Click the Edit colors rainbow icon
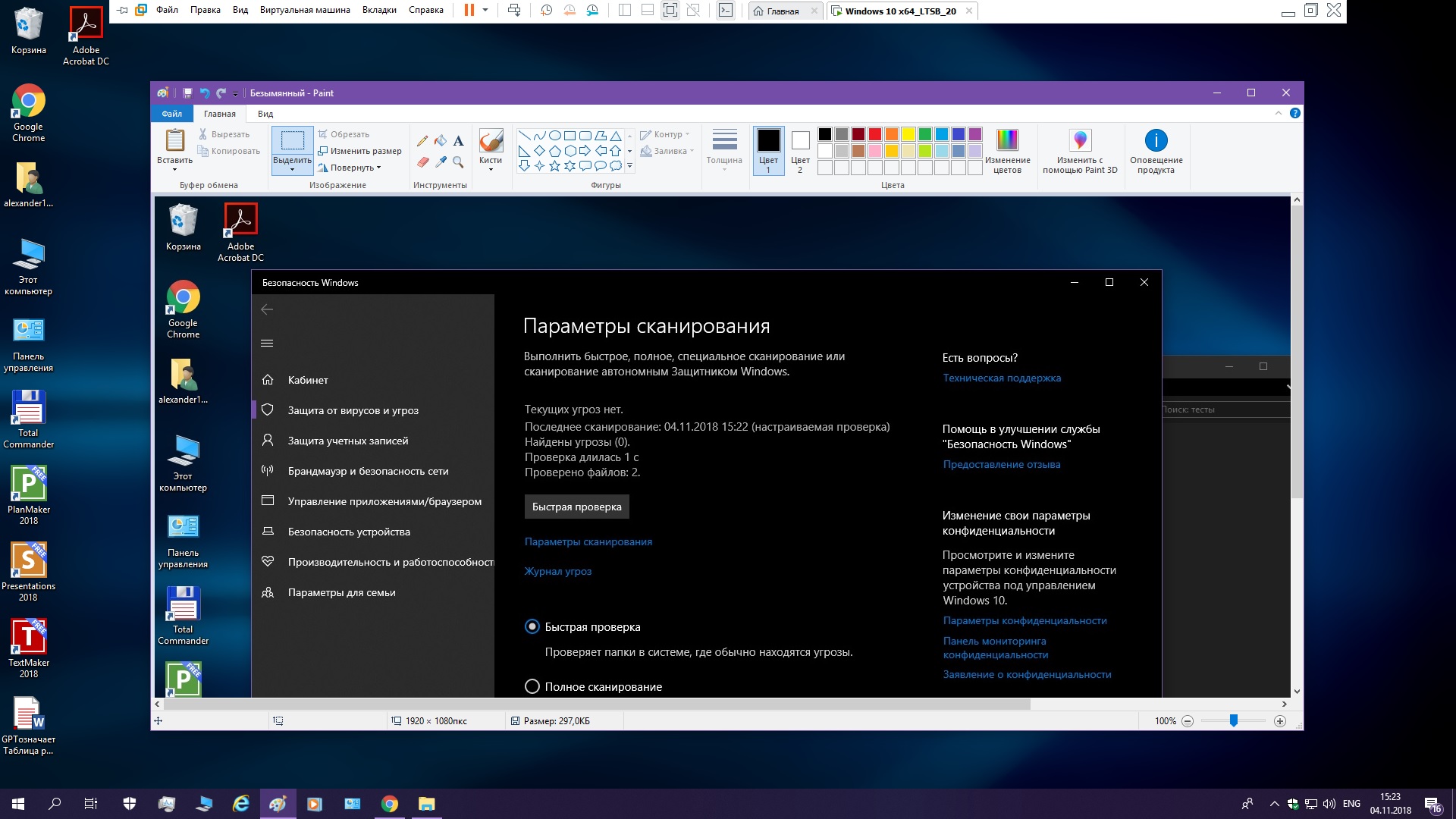 tap(1007, 141)
